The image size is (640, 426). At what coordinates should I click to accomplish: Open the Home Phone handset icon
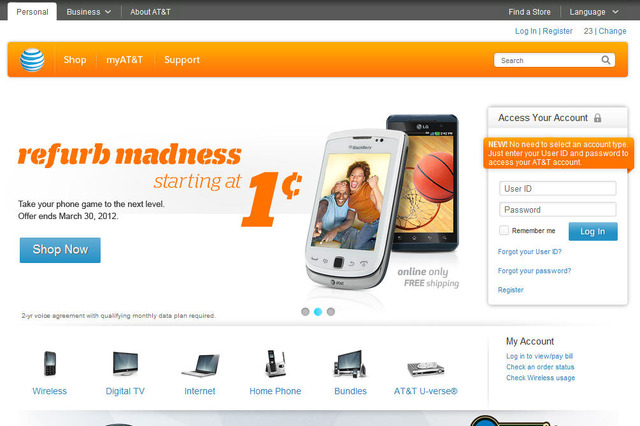[276, 363]
